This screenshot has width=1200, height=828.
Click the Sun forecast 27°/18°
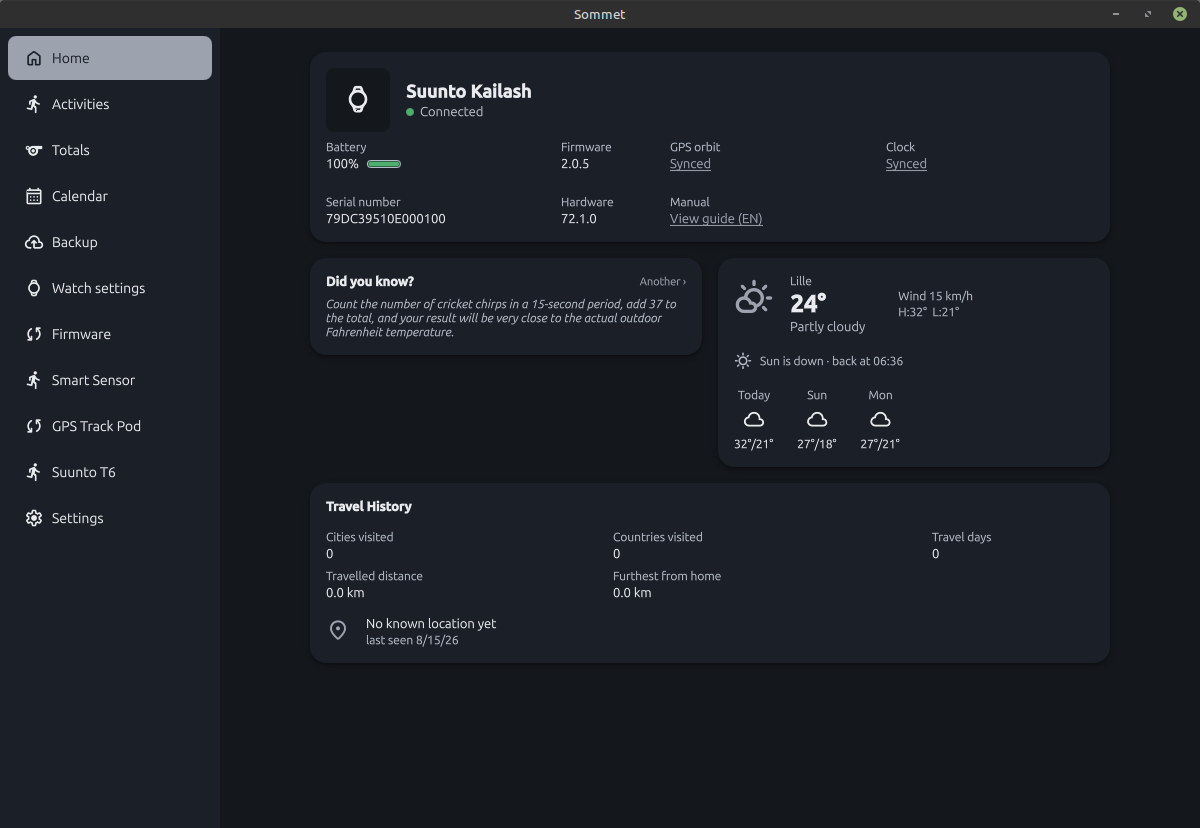click(x=817, y=444)
